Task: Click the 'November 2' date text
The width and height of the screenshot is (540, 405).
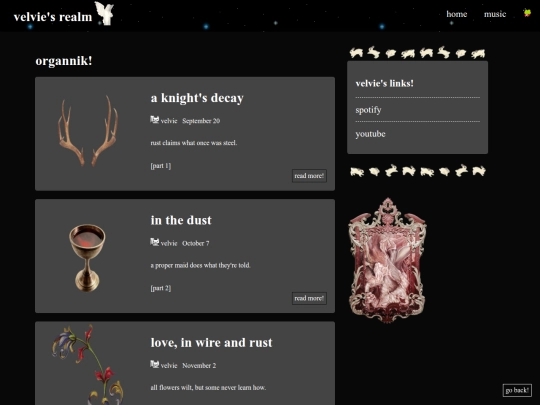Action: tap(199, 366)
